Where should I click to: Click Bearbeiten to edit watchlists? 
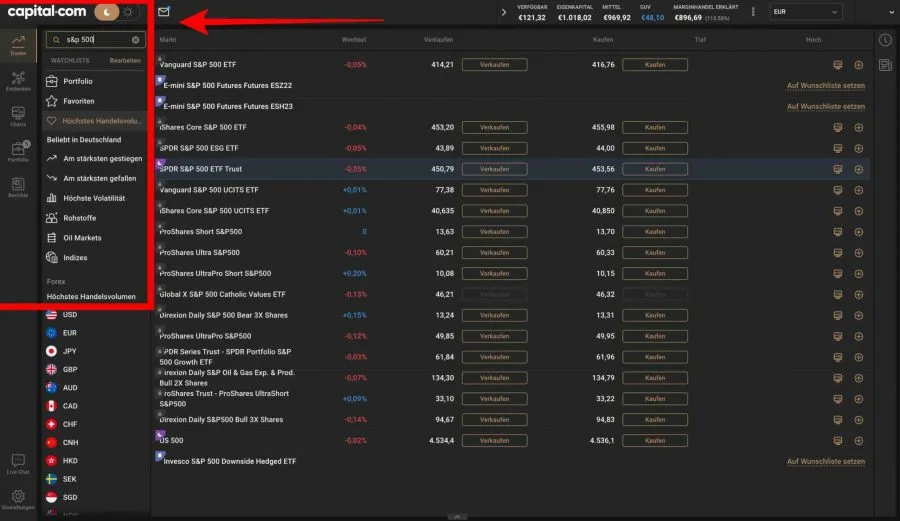click(x=125, y=60)
